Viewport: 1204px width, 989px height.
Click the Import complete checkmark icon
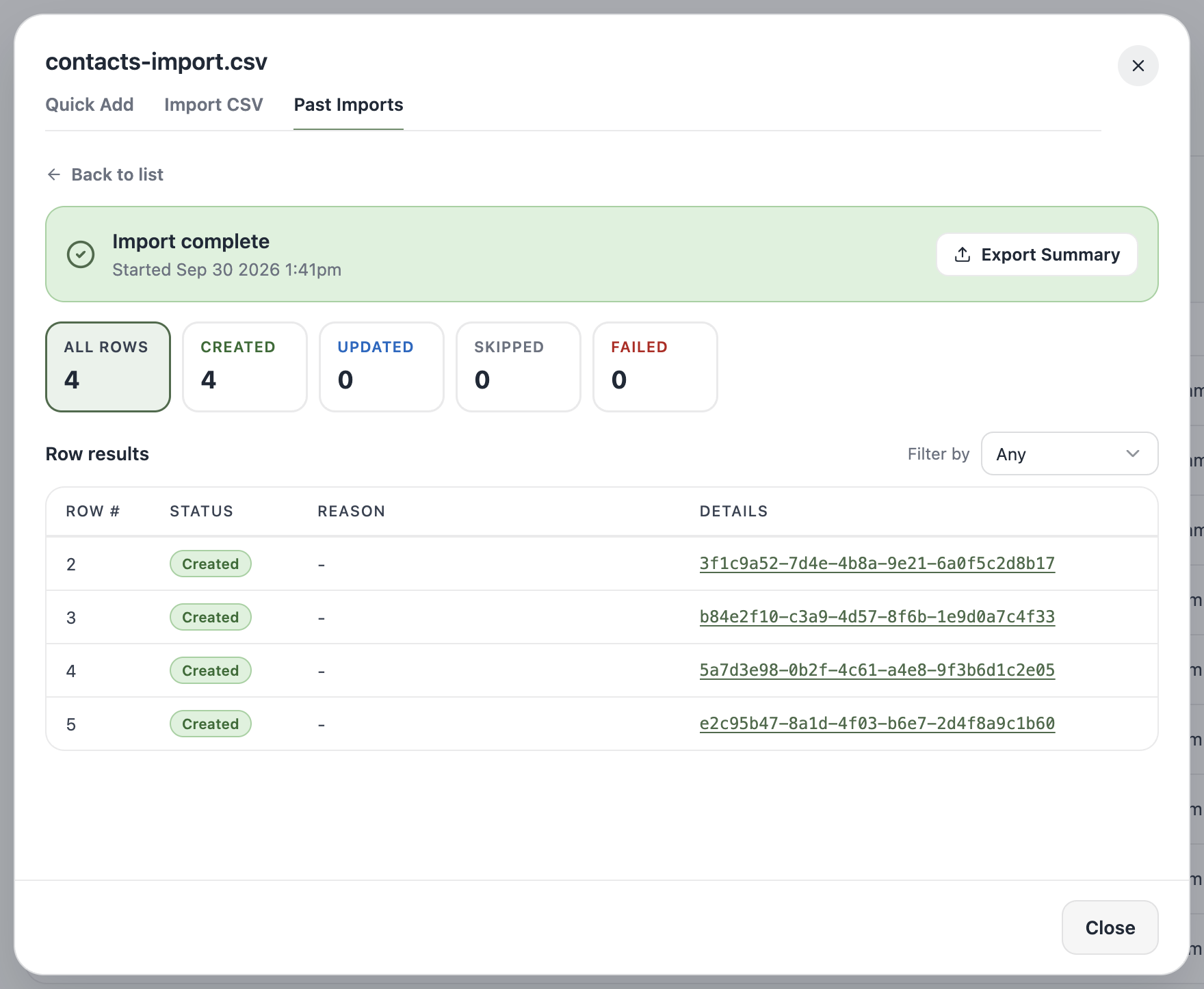point(81,254)
